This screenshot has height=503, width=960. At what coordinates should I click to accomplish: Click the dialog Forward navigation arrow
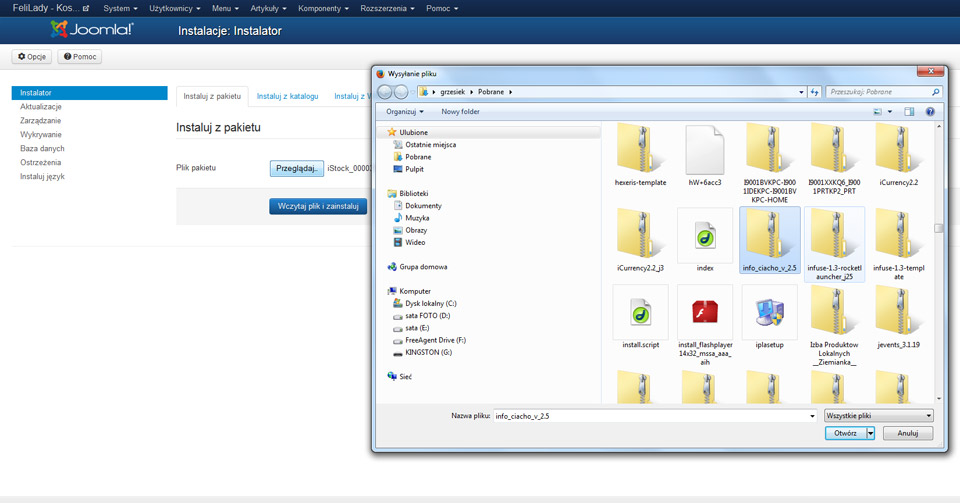tap(401, 92)
